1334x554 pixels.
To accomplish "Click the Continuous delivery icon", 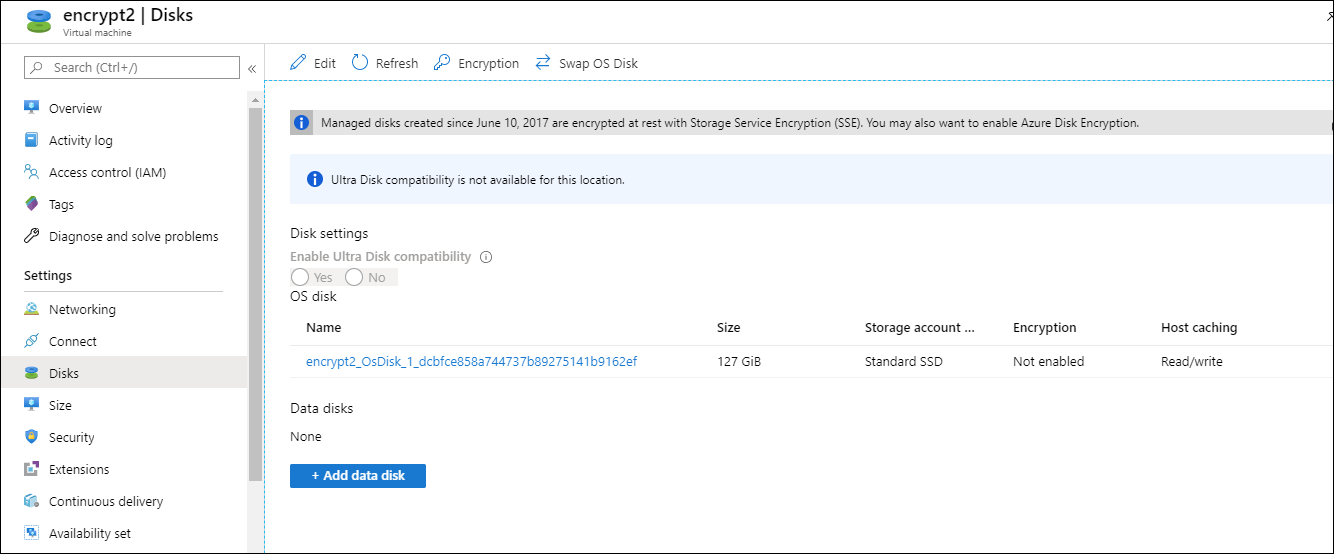I will pyautogui.click(x=31, y=501).
